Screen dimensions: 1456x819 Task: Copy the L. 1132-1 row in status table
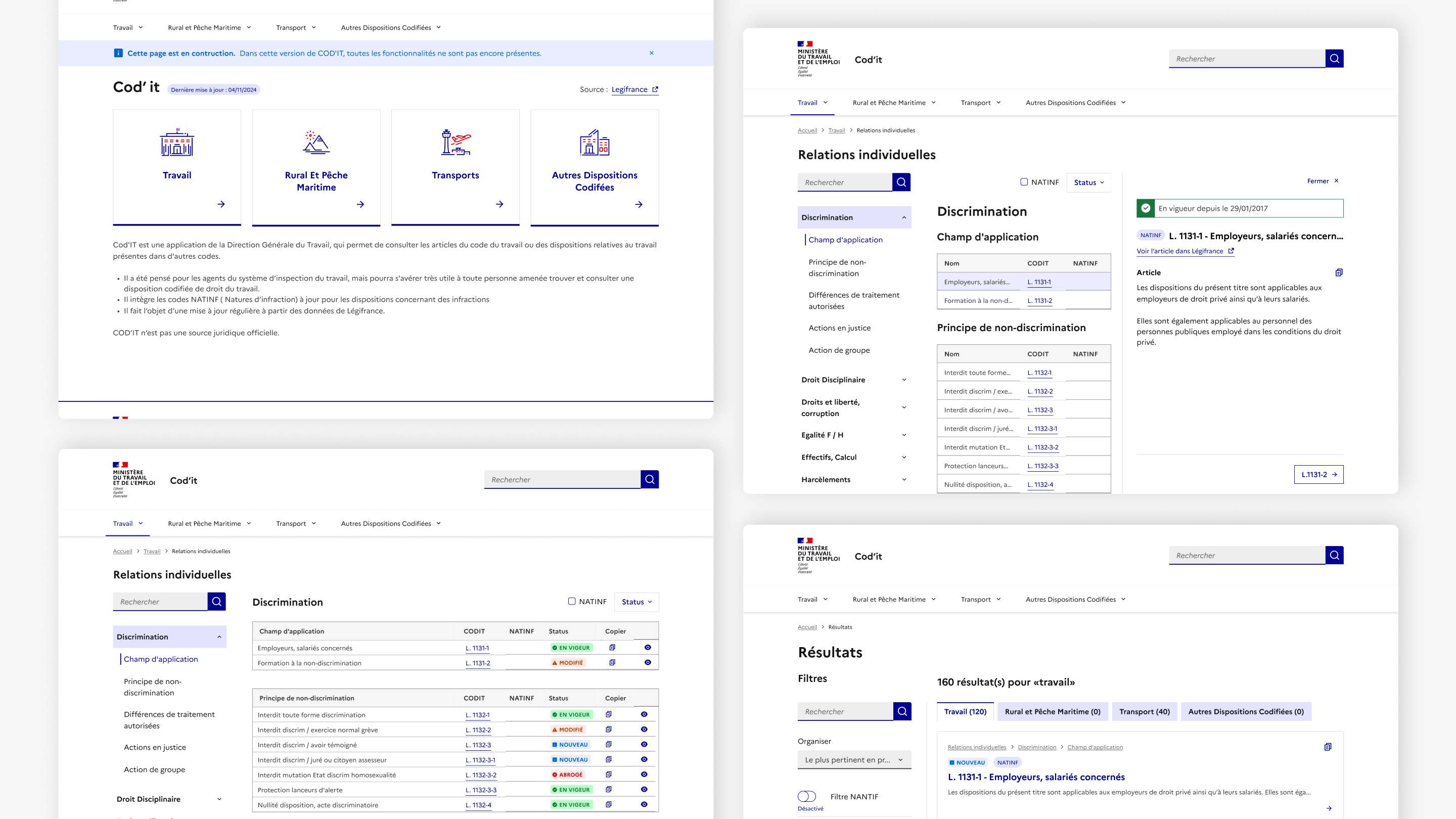(609, 714)
